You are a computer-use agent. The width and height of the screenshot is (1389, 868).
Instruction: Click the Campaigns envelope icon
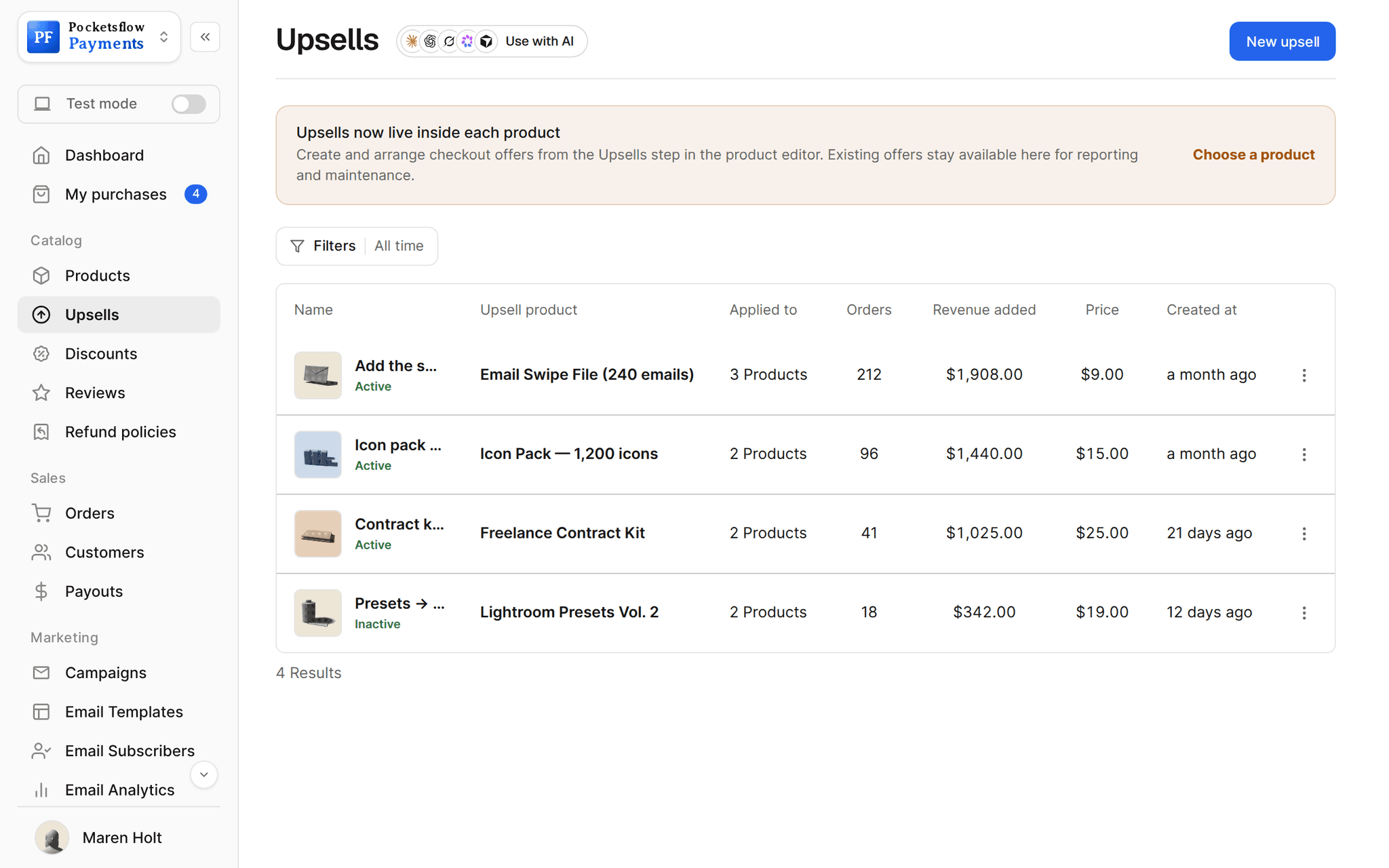[41, 673]
